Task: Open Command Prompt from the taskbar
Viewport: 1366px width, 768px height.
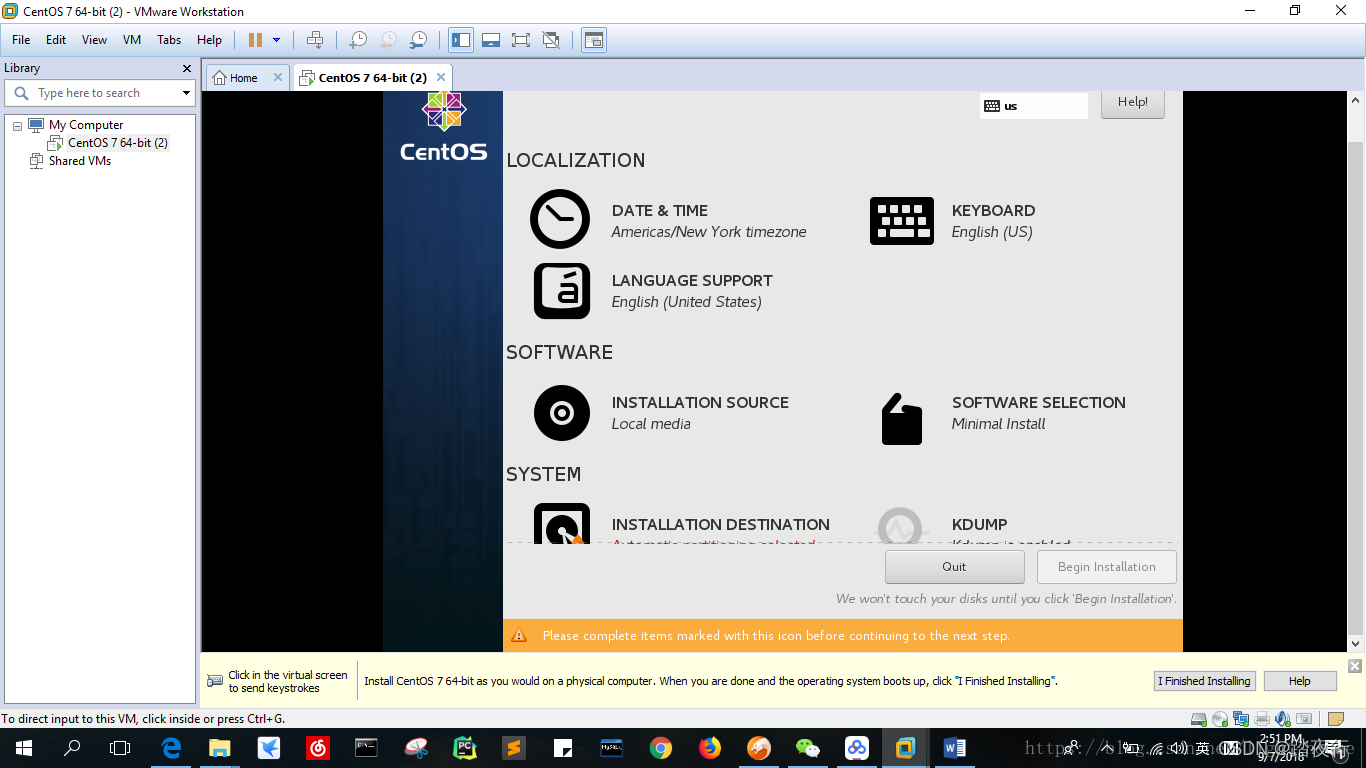Action: [x=367, y=748]
